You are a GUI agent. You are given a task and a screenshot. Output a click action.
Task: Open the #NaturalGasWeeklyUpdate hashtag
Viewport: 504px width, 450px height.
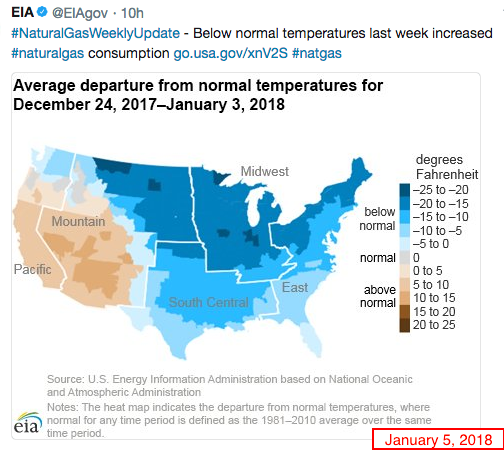tap(95, 33)
